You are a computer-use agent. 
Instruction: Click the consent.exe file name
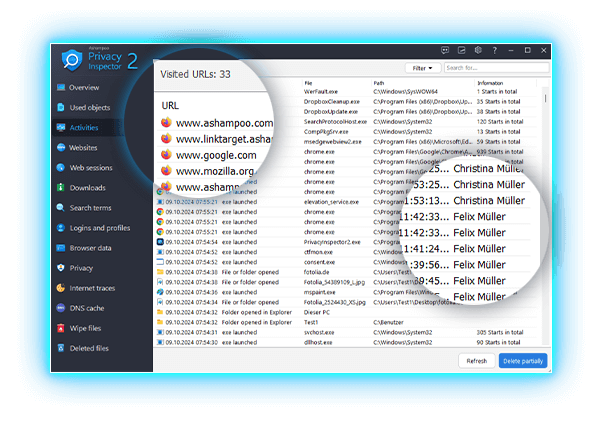[x=320, y=262]
